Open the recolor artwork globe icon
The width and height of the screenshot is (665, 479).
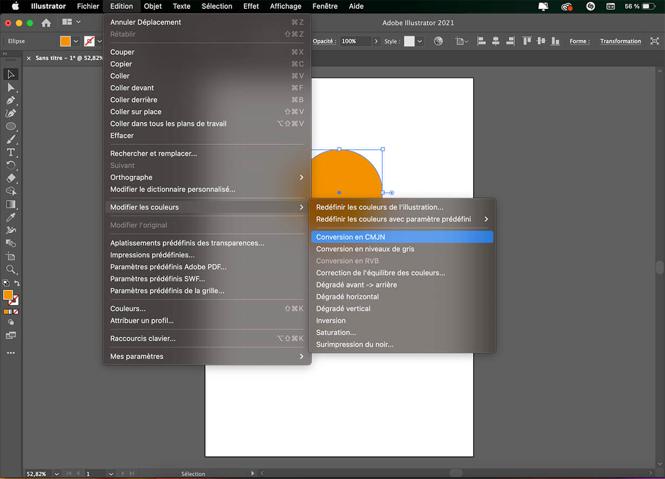pos(438,41)
